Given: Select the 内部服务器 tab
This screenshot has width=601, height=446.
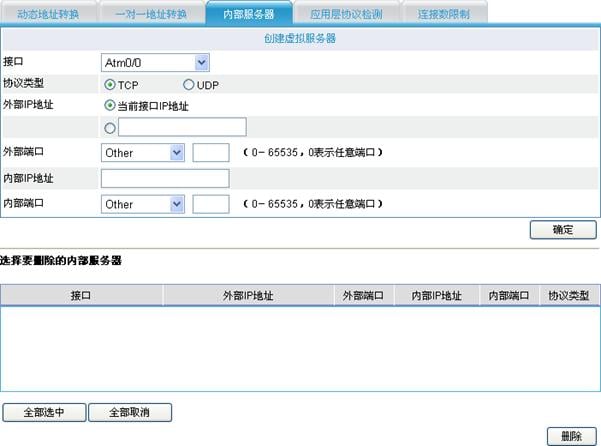Looking at the screenshot, I should click(x=248, y=13).
